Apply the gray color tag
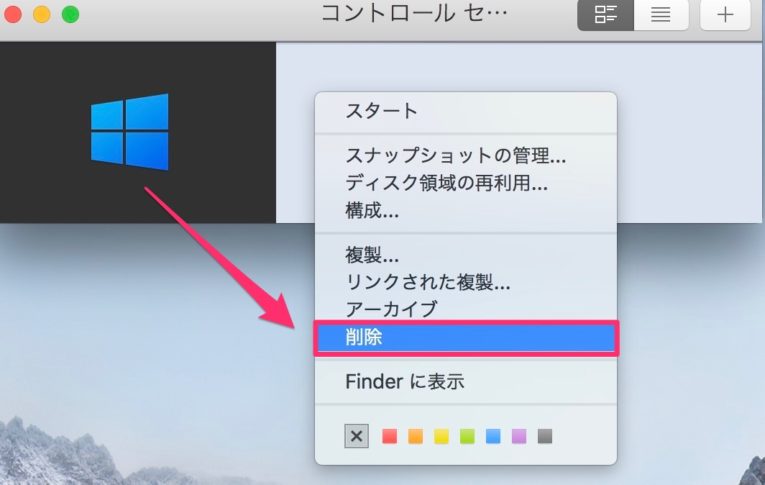The image size is (765, 485). coord(544,436)
